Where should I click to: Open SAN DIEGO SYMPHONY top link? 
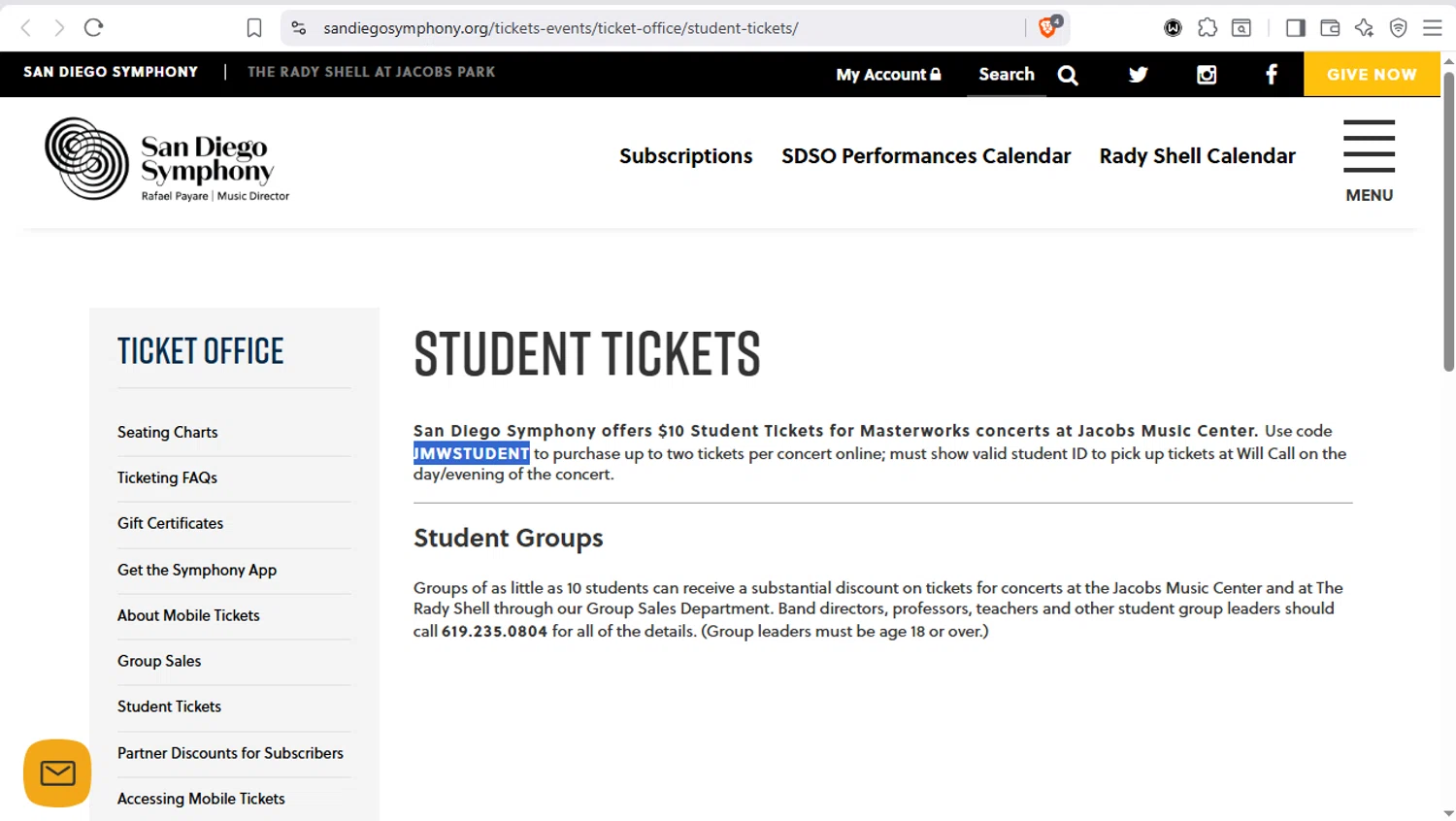(x=111, y=72)
